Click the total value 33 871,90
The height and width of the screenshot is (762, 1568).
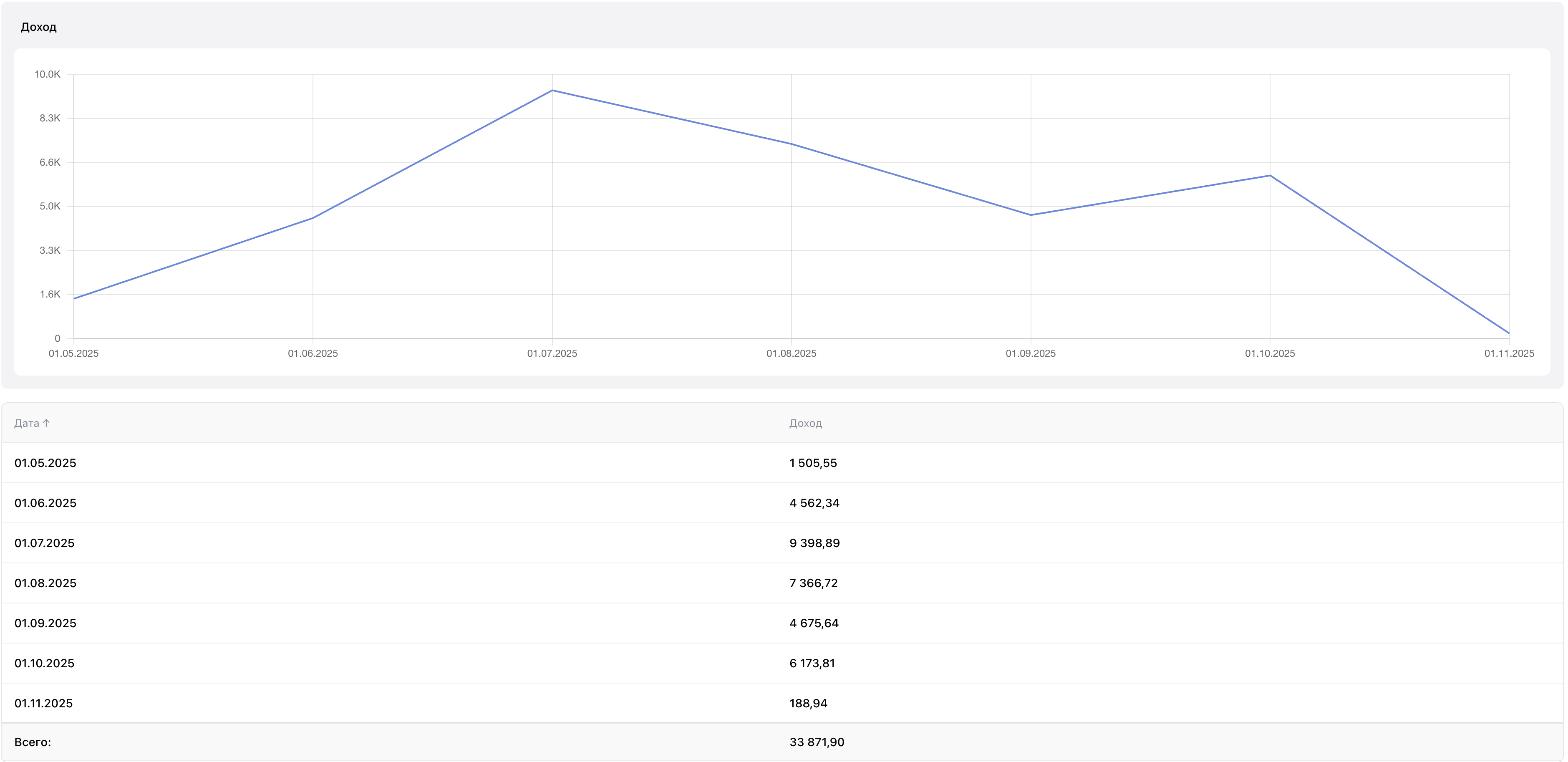point(816,742)
